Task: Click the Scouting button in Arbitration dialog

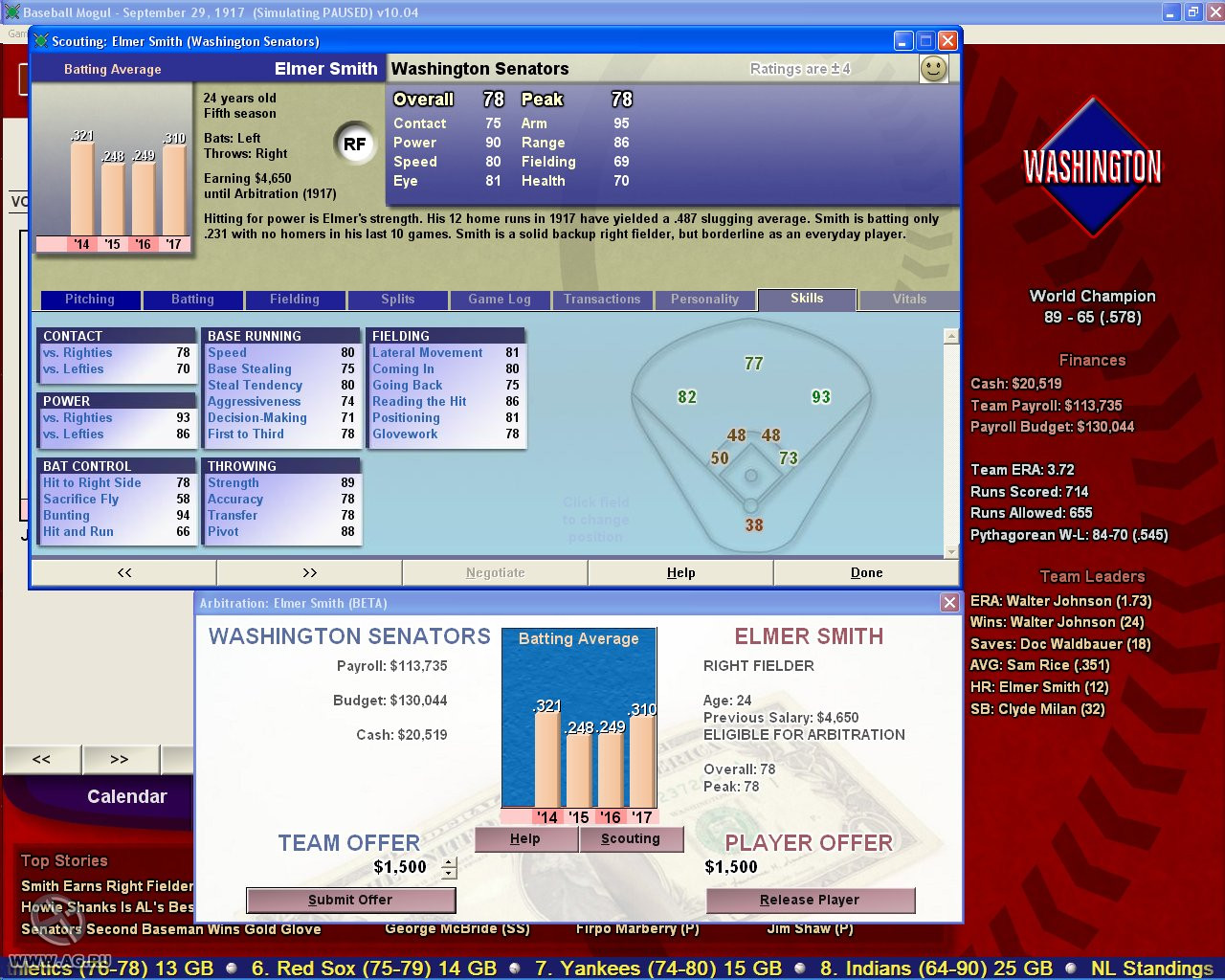Action: 631,838
